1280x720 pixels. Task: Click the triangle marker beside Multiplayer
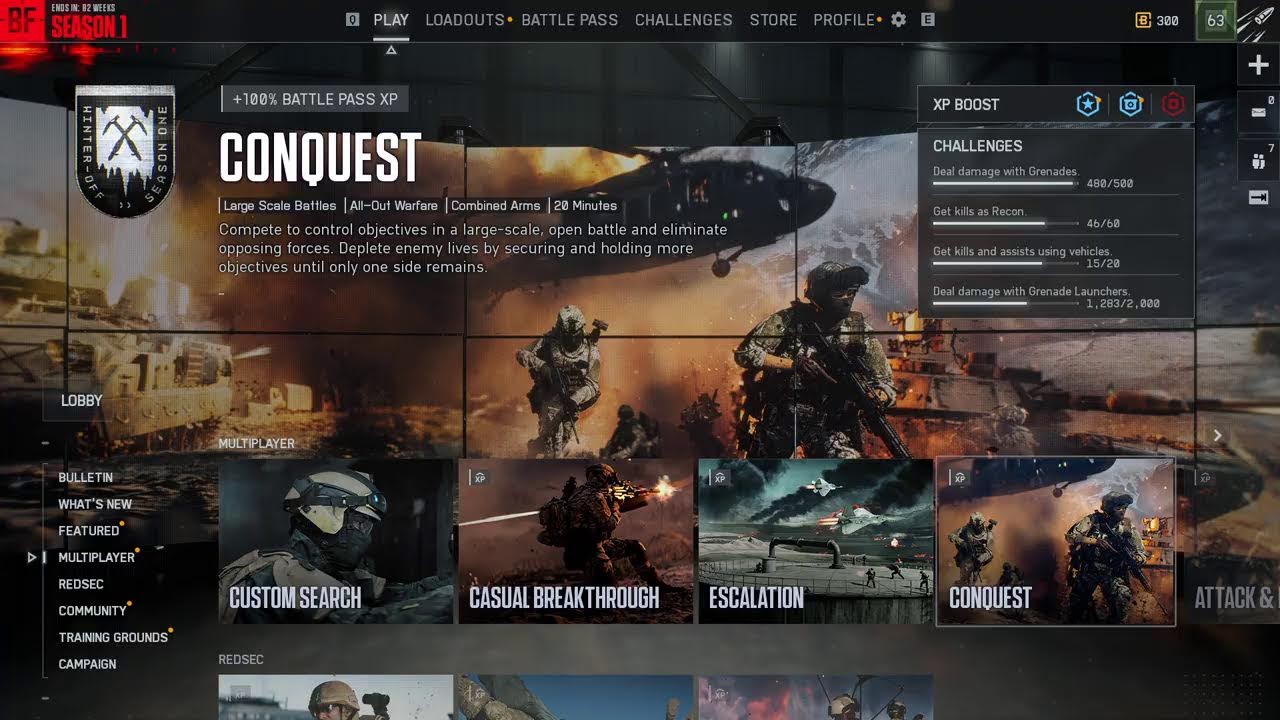[x=32, y=557]
